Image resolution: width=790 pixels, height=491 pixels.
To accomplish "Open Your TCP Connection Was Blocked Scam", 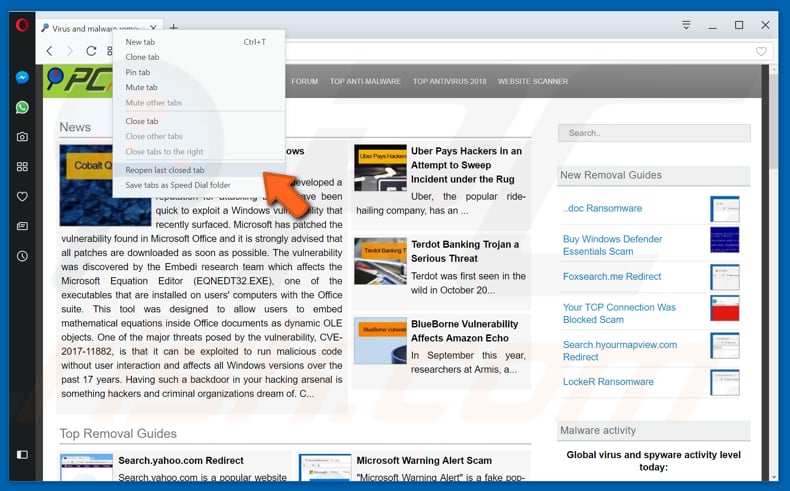I will (619, 313).
